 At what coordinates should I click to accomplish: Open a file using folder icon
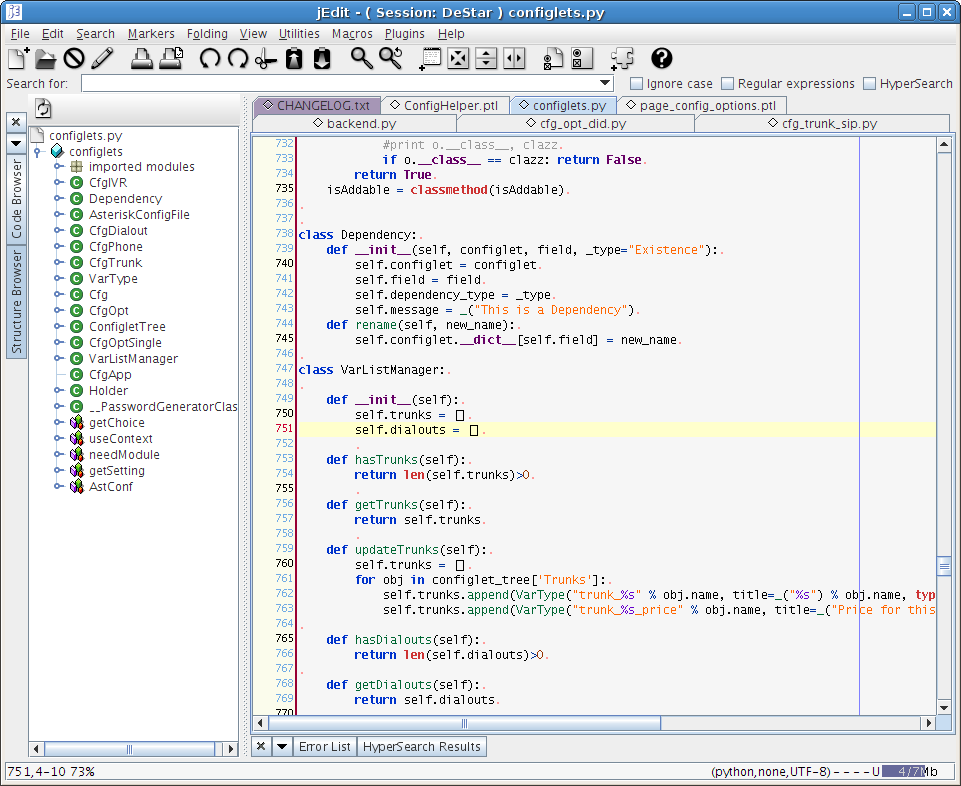click(45, 59)
